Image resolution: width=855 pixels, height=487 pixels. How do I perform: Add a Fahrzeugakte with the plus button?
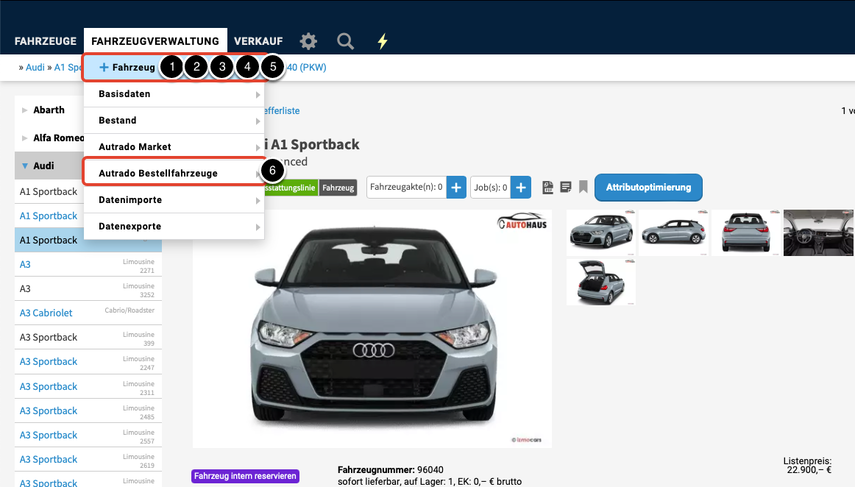point(456,187)
